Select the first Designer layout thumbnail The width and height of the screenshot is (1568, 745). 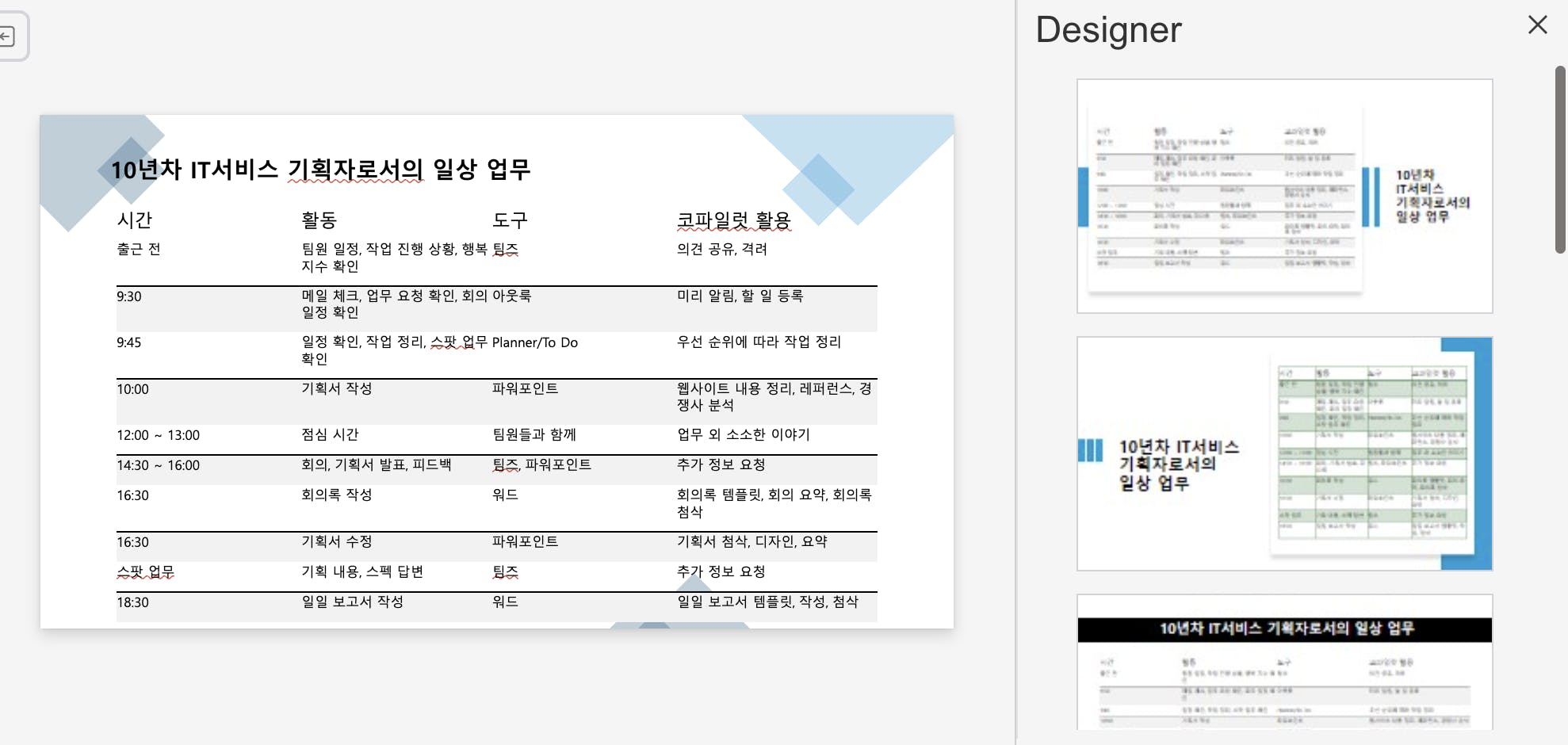1284,195
